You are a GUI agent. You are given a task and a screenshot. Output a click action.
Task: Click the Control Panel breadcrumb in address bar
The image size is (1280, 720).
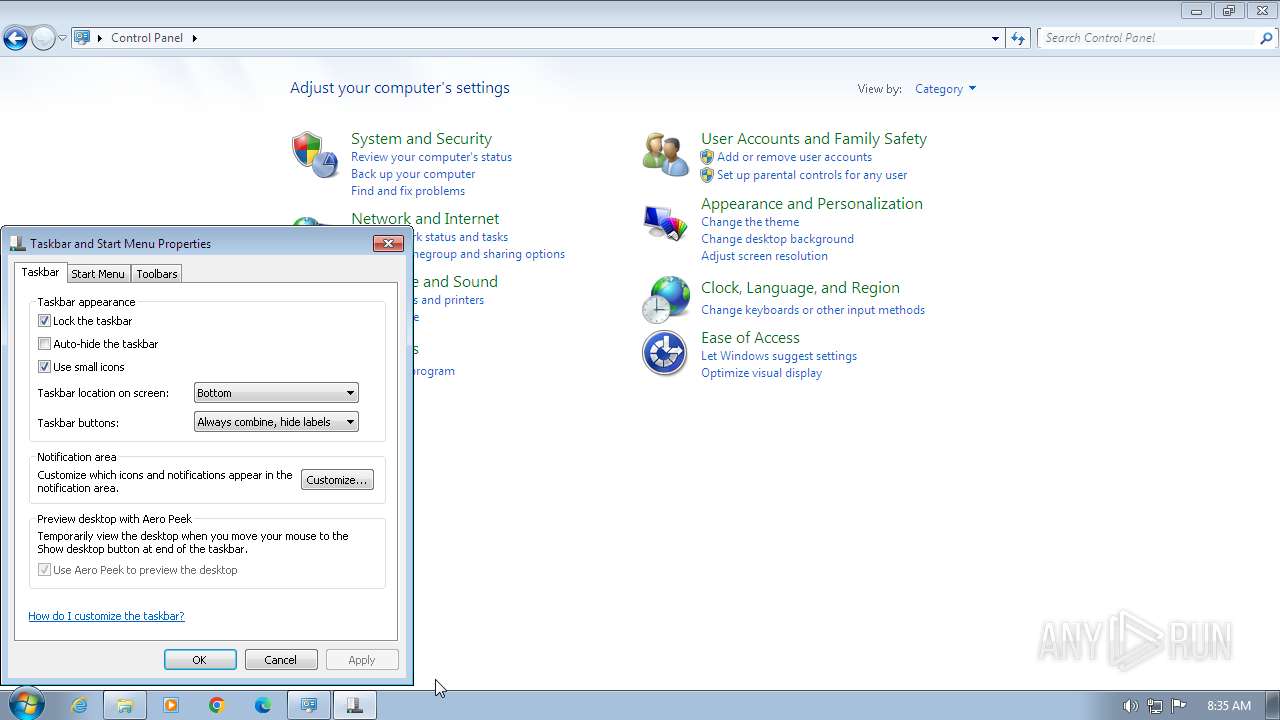point(147,38)
